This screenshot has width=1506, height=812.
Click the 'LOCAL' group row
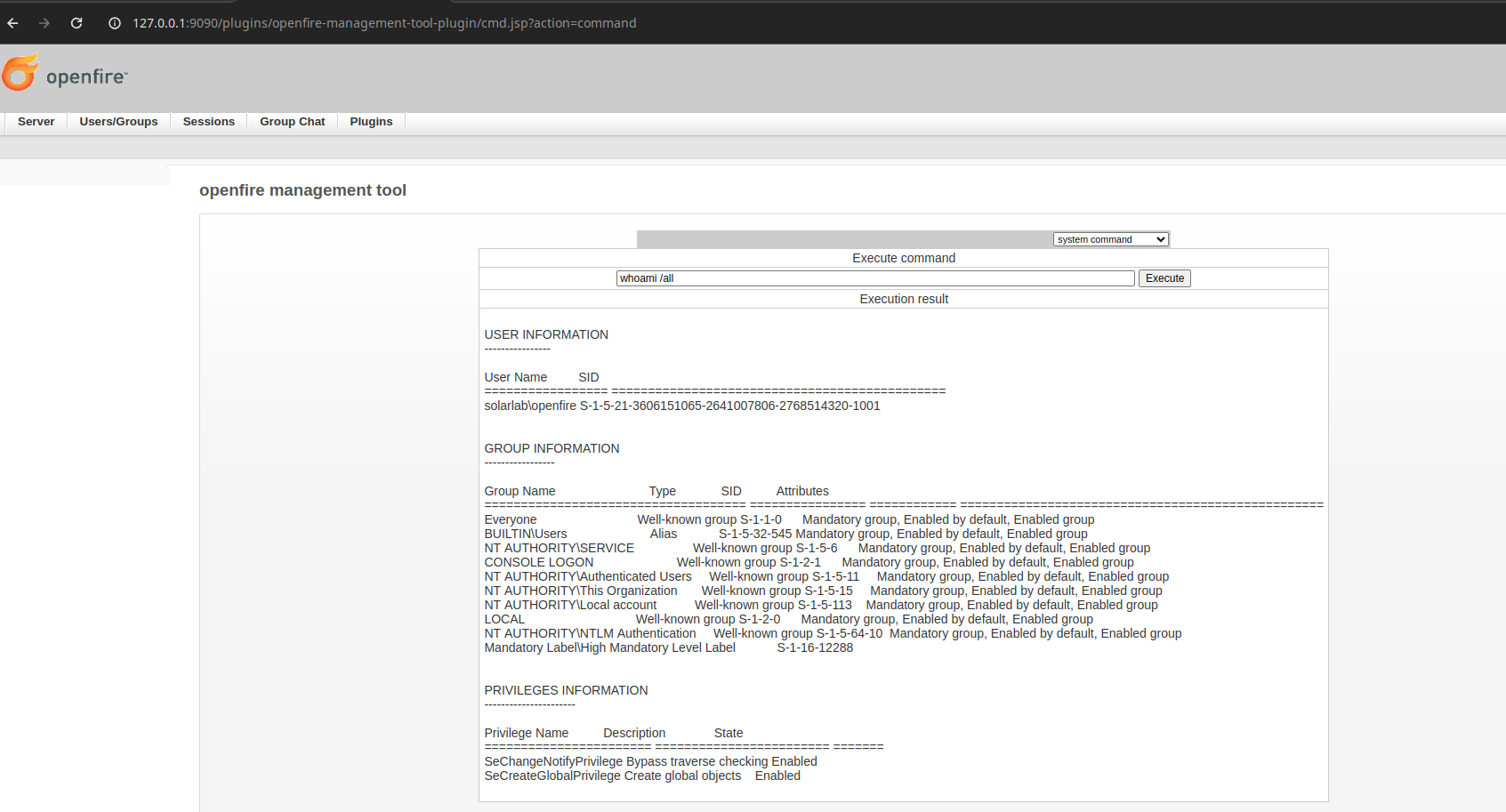(788, 619)
